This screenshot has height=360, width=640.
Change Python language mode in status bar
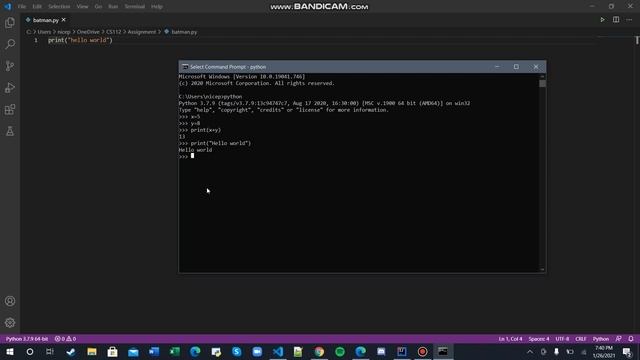point(601,339)
